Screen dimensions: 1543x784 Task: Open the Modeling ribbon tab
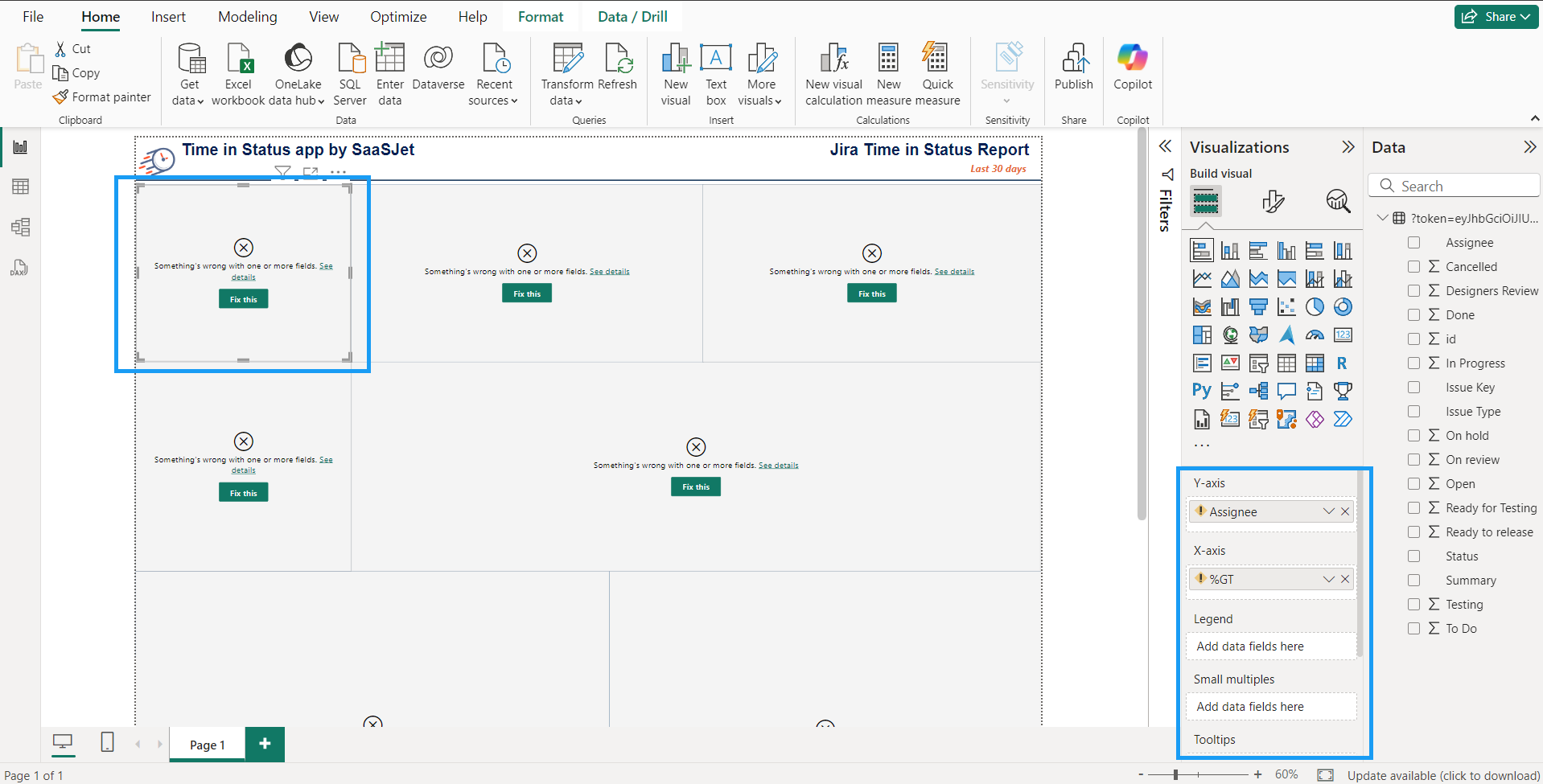pos(247,17)
